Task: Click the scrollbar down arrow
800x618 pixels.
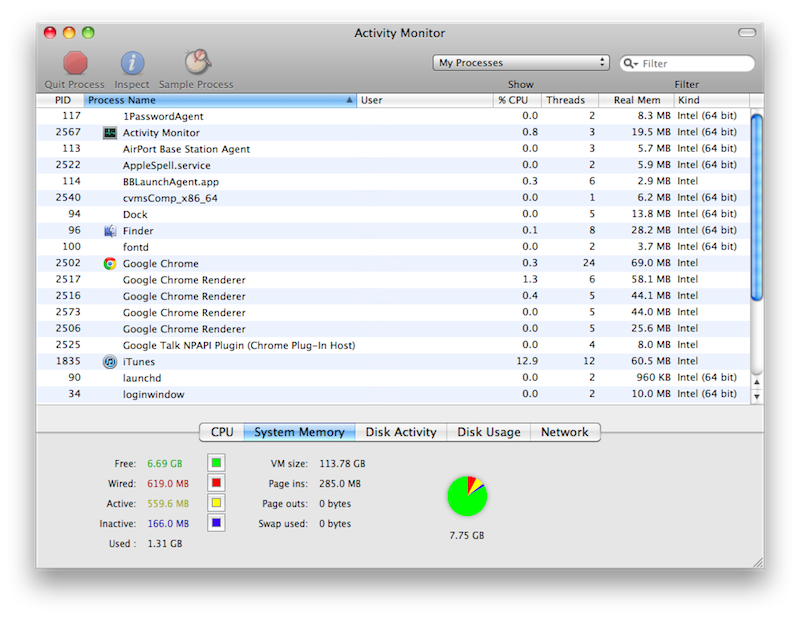Action: 757,396
